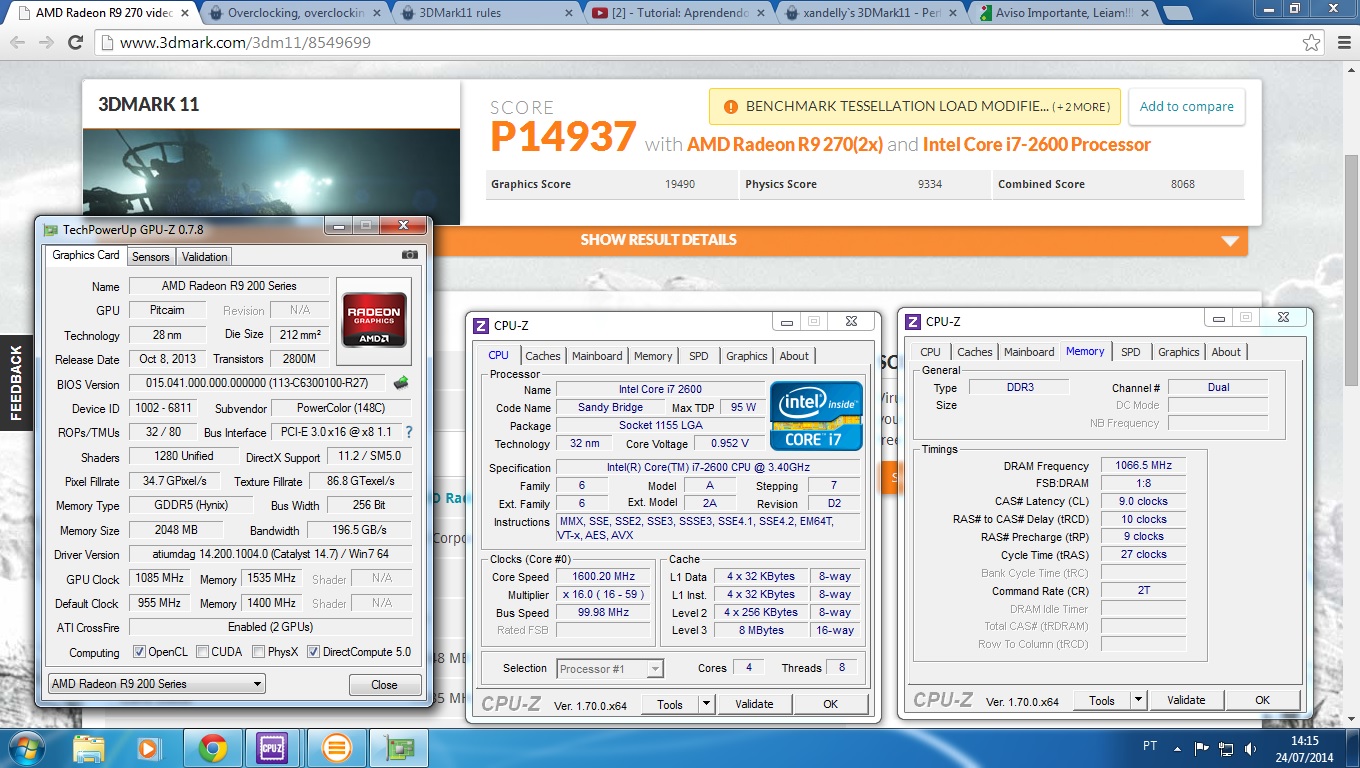Image resolution: width=1360 pixels, height=768 pixels.
Task: Open Tools dropdown arrow in Memory tab window
Action: coord(1139,700)
